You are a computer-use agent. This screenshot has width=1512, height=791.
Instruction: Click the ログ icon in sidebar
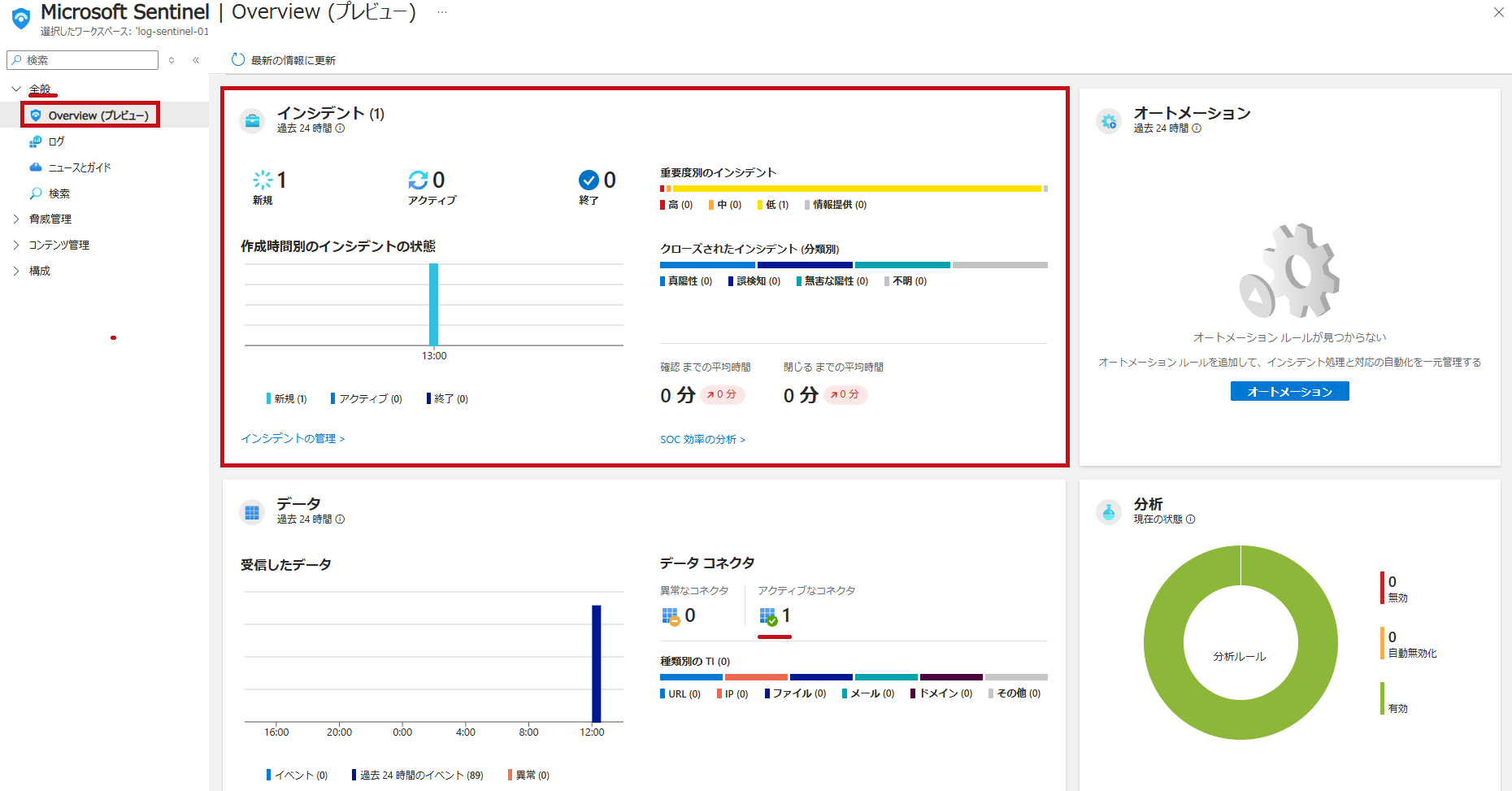(35, 141)
